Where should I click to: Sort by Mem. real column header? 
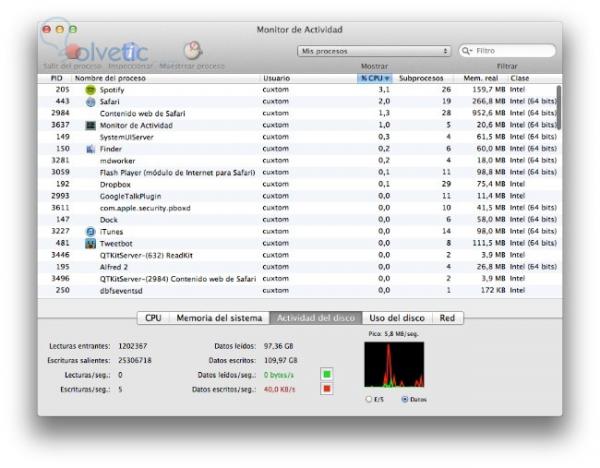coord(481,78)
